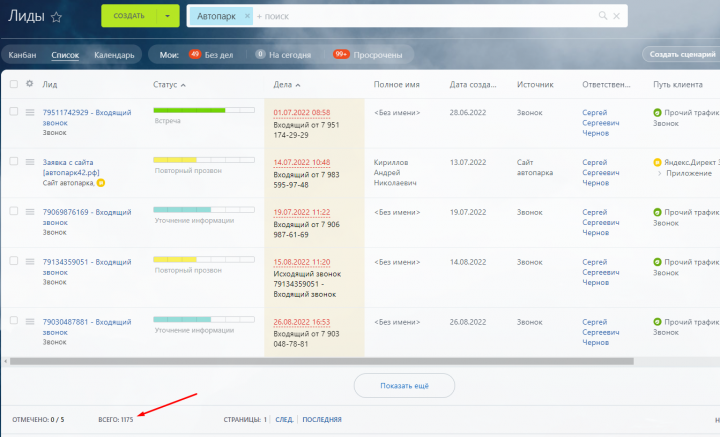The width and height of the screenshot is (720, 437).
Task: Open lead 79511742929 - Входящий звонок
Action: (87, 118)
